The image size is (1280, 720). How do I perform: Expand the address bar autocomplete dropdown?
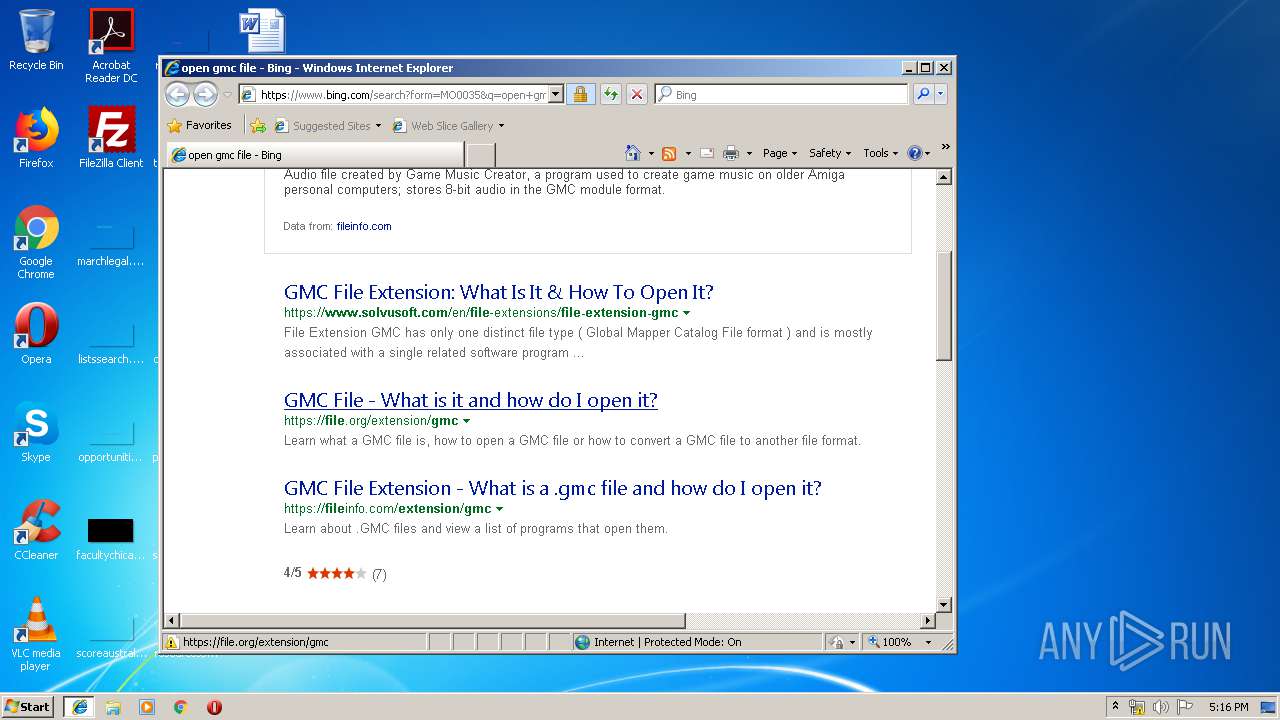pos(555,95)
